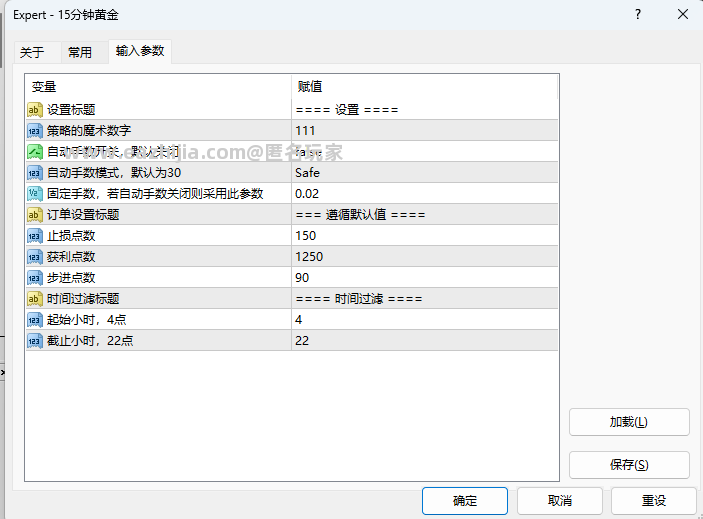
Task: Click the integer icon of 截止小时 row
Action: click(x=35, y=341)
